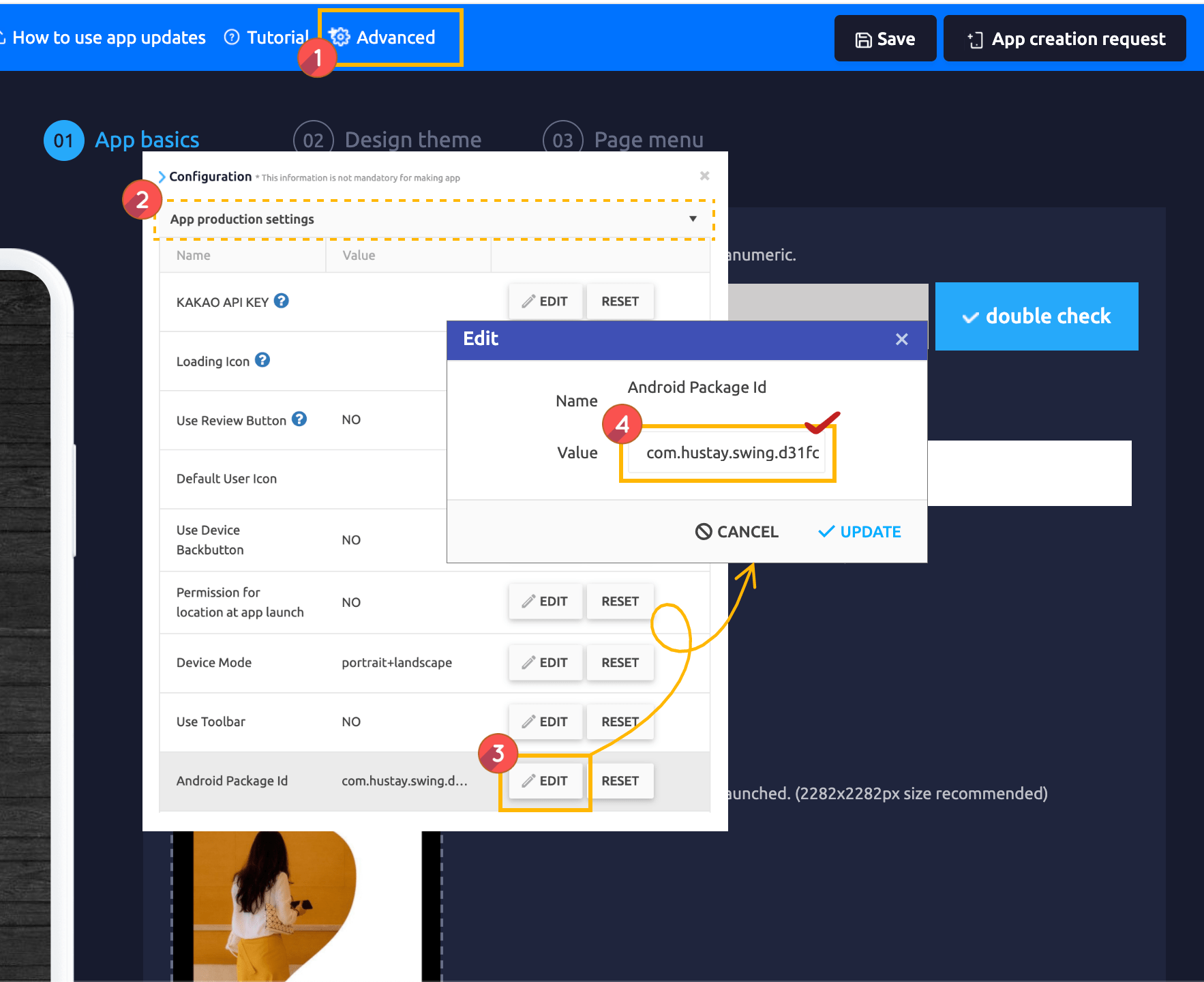Open the Tutorial help link
The height and width of the screenshot is (982, 1204).
[x=267, y=38]
